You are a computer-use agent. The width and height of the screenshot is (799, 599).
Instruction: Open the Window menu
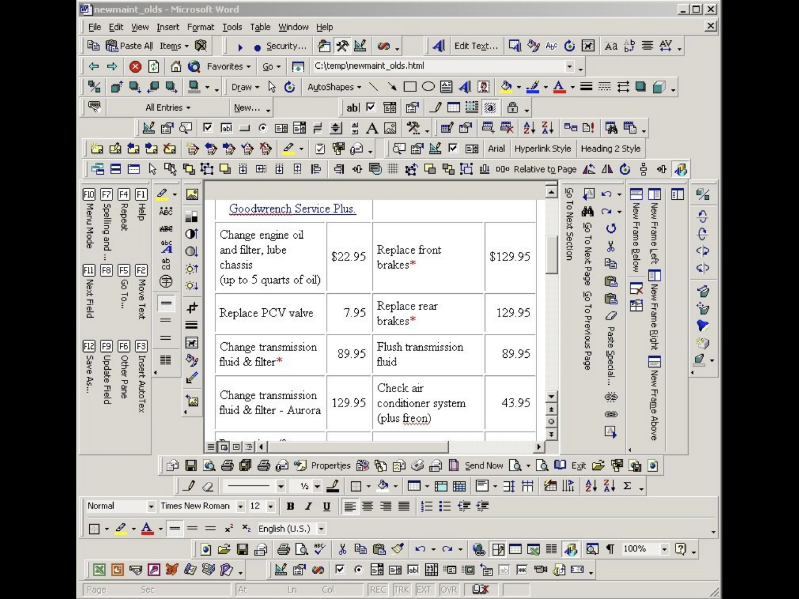tap(293, 27)
